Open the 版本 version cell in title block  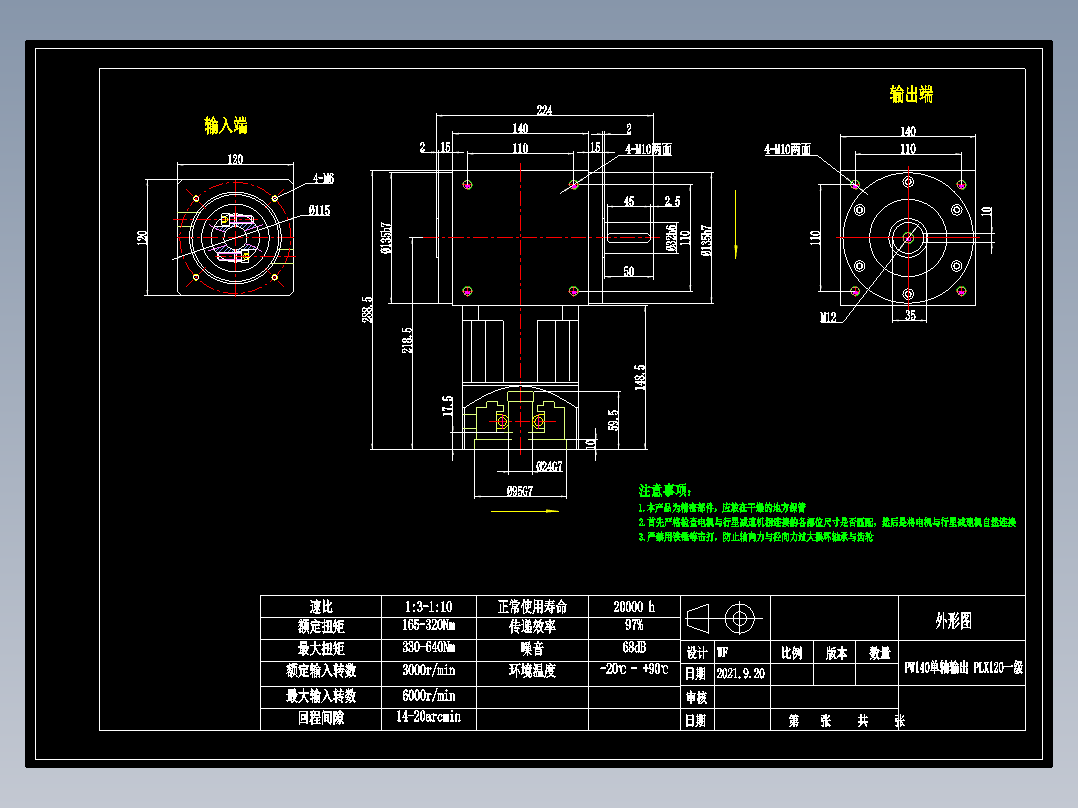[837, 652]
